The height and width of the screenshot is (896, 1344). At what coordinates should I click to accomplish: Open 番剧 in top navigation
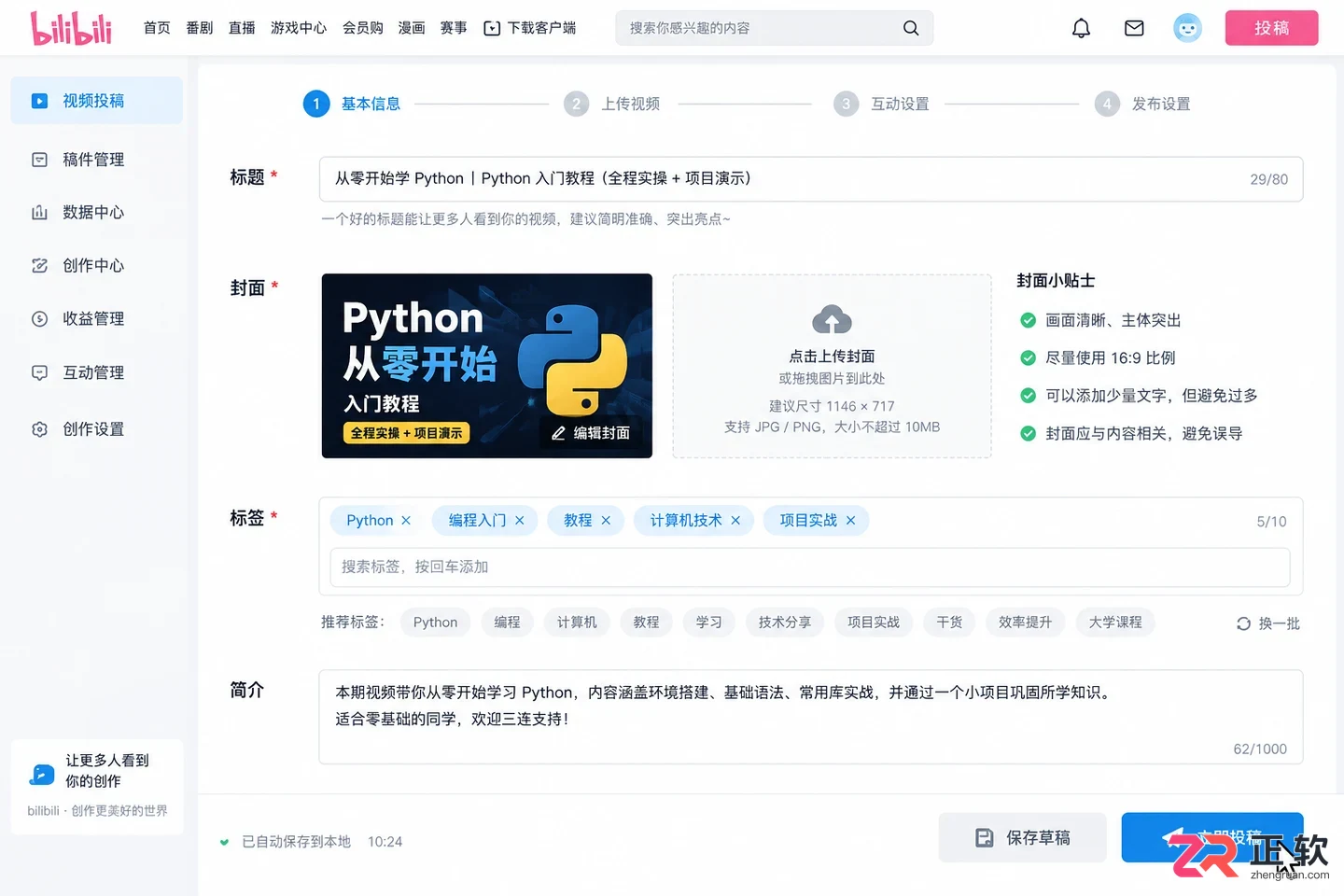click(x=200, y=28)
